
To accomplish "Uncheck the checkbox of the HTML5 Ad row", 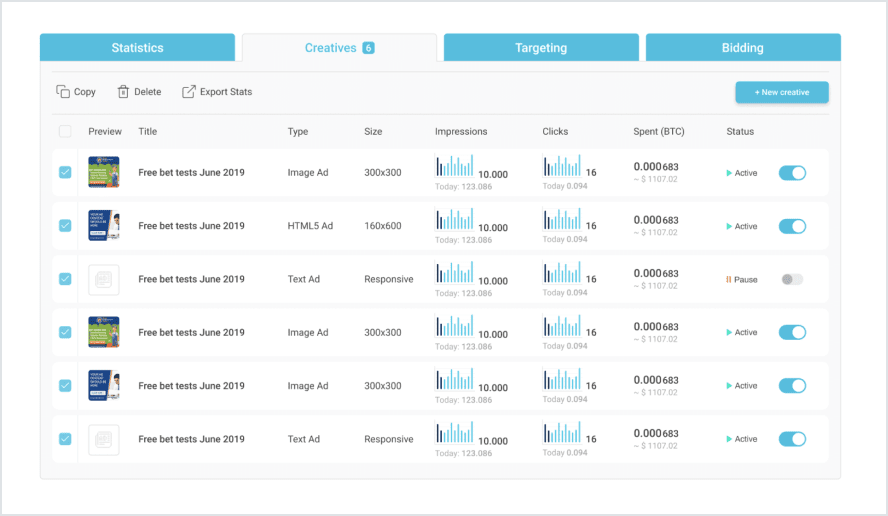I will [x=65, y=225].
